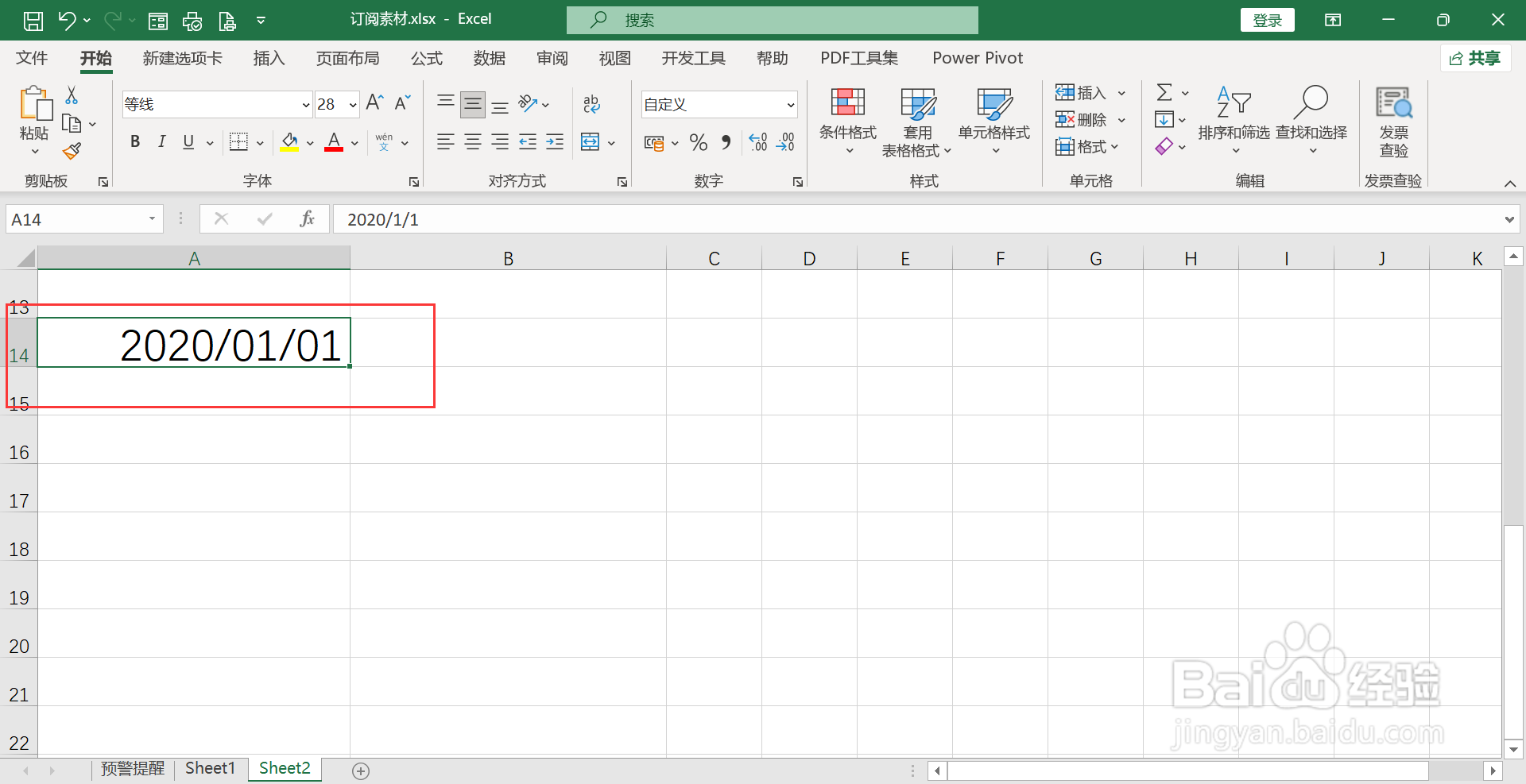Screen dimensions: 1526x784
Task: Open the Power Pivot tab
Action: 978,58
